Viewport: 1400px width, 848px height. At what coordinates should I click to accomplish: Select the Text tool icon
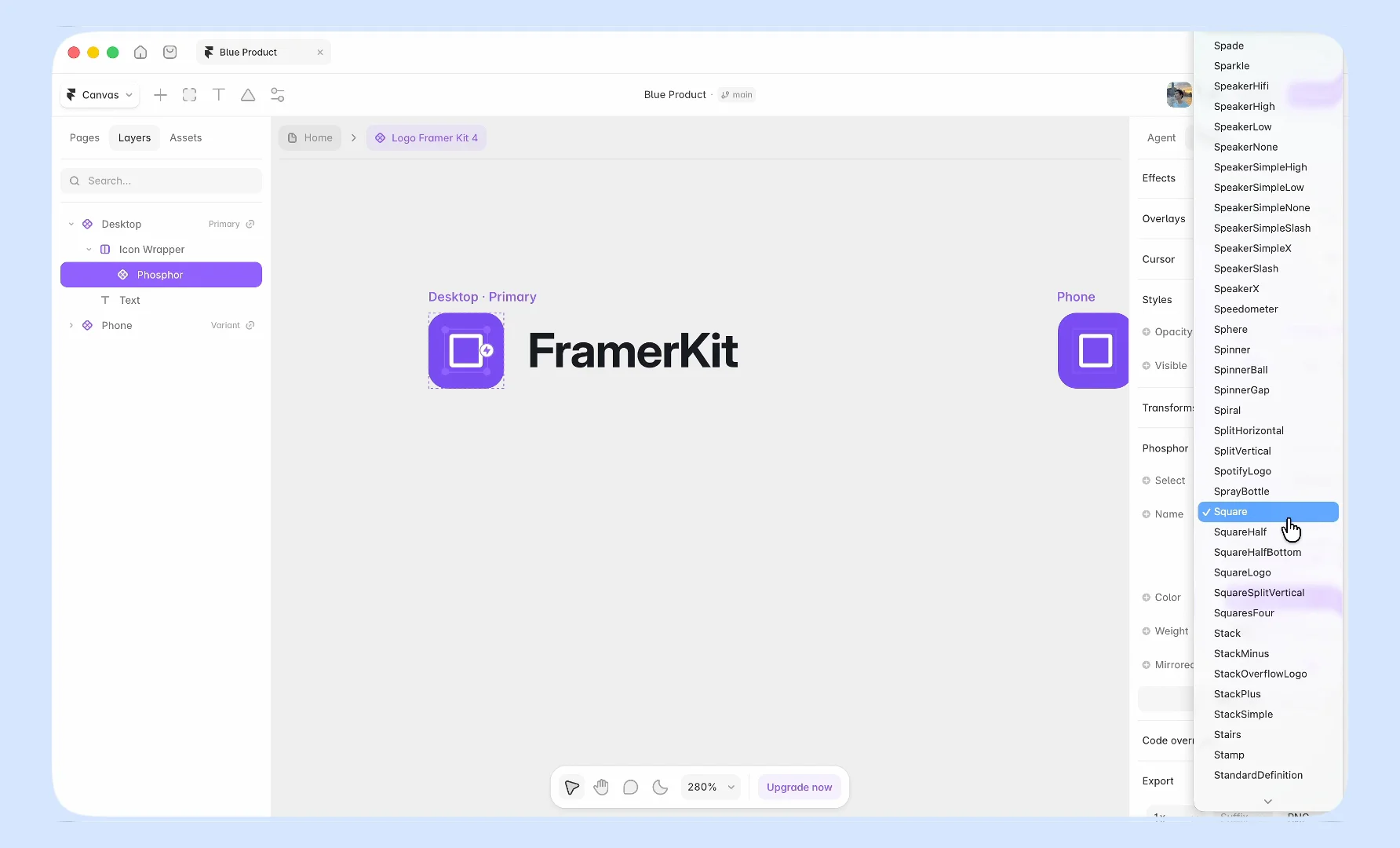219,95
